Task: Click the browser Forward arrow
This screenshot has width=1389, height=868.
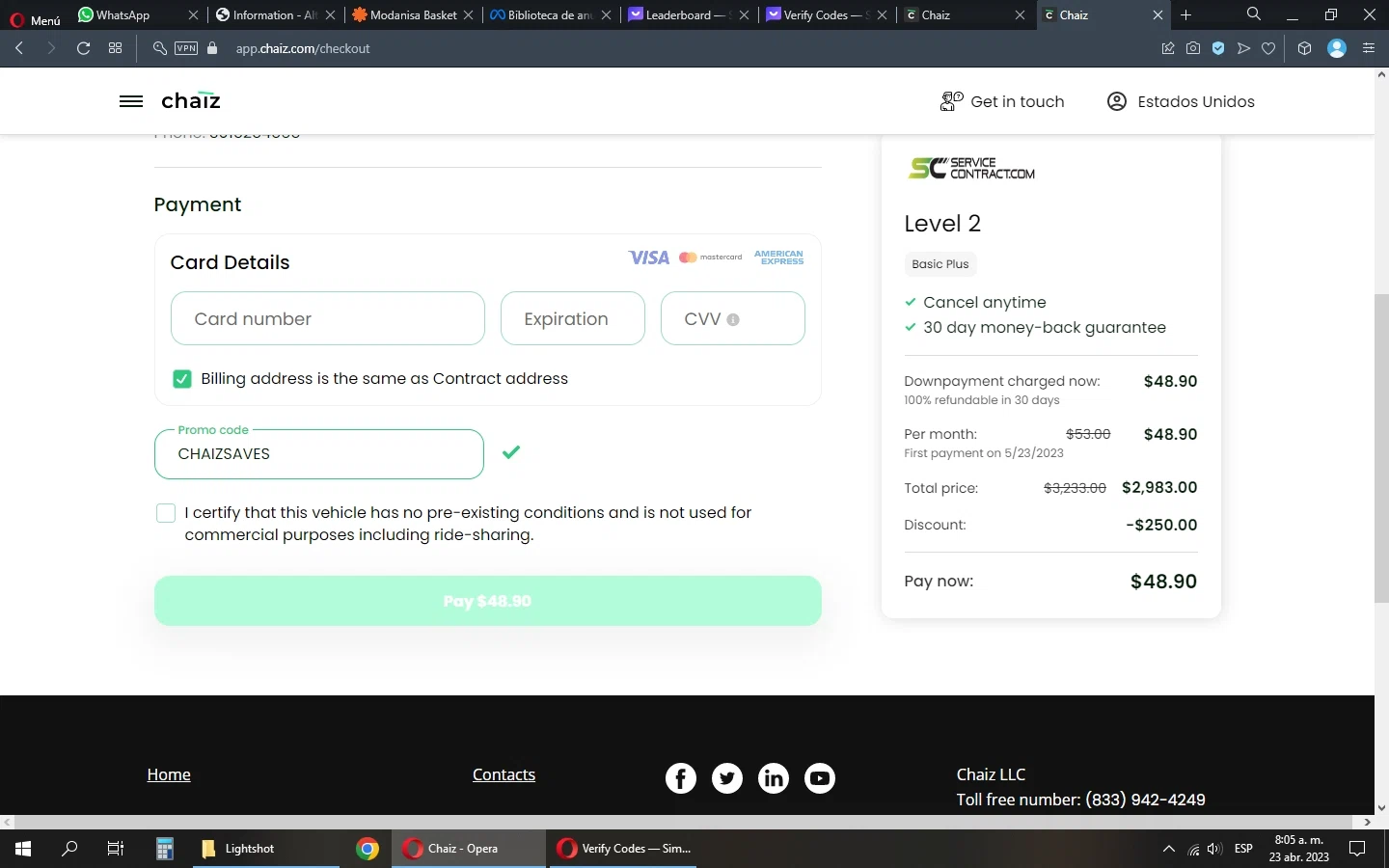Action: 51,48
